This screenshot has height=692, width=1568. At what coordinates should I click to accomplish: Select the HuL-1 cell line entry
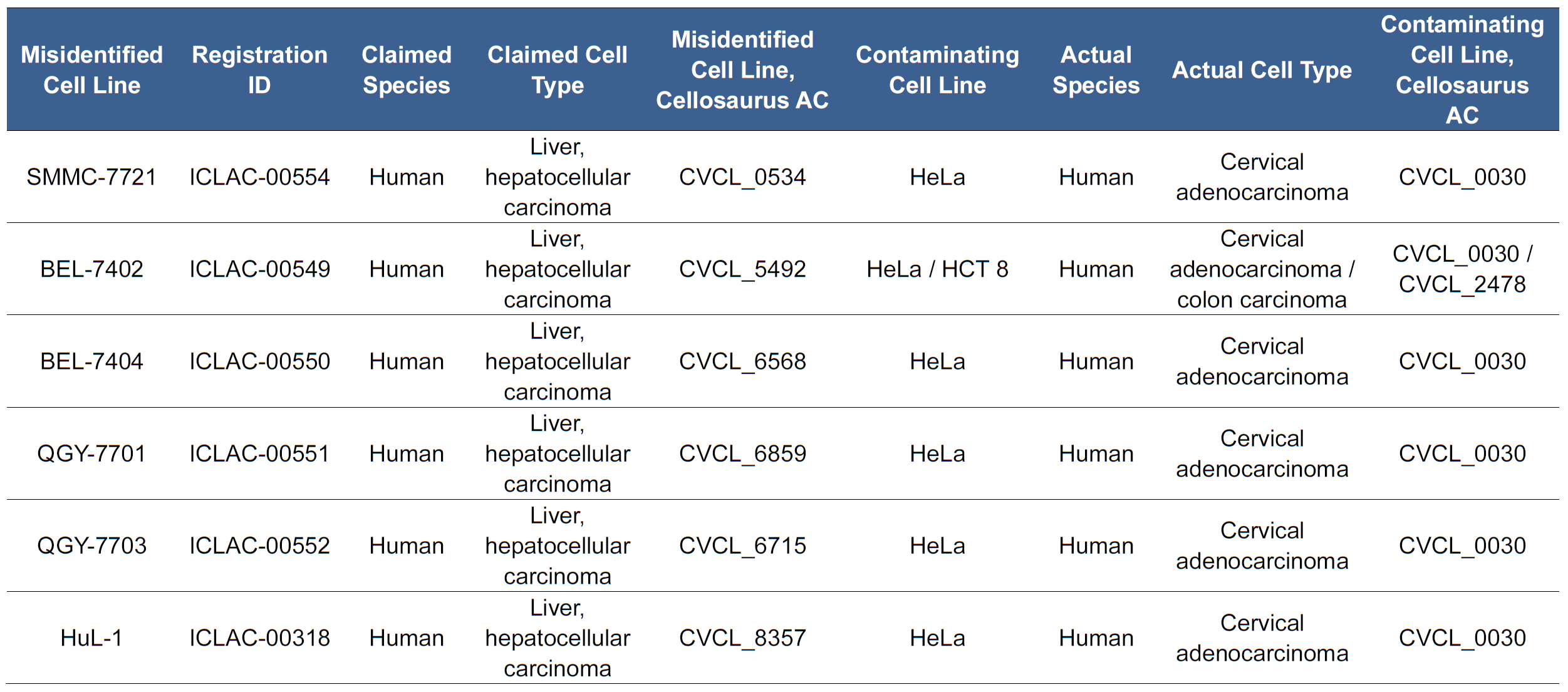(x=91, y=638)
